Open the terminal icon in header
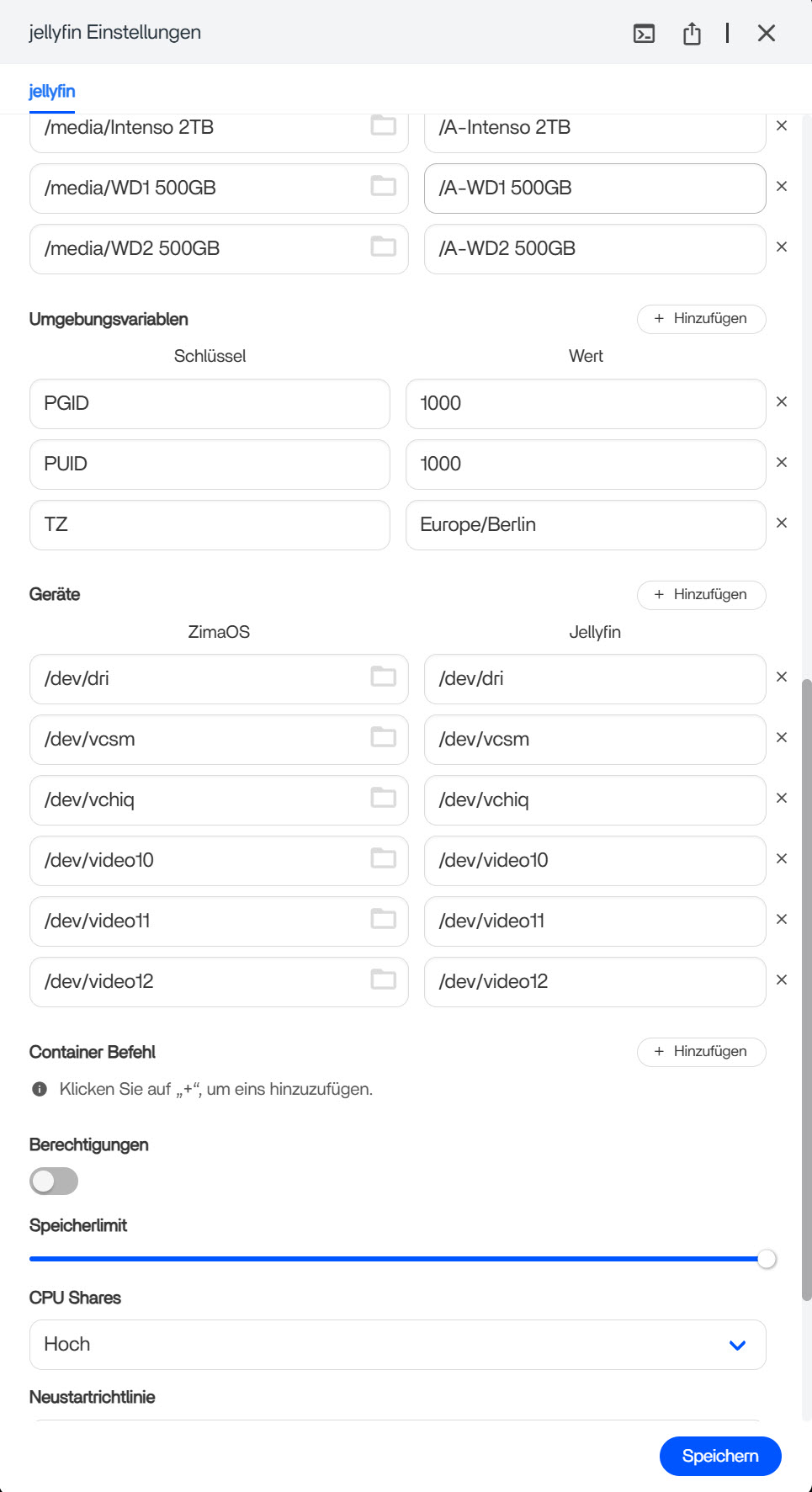 click(x=644, y=34)
